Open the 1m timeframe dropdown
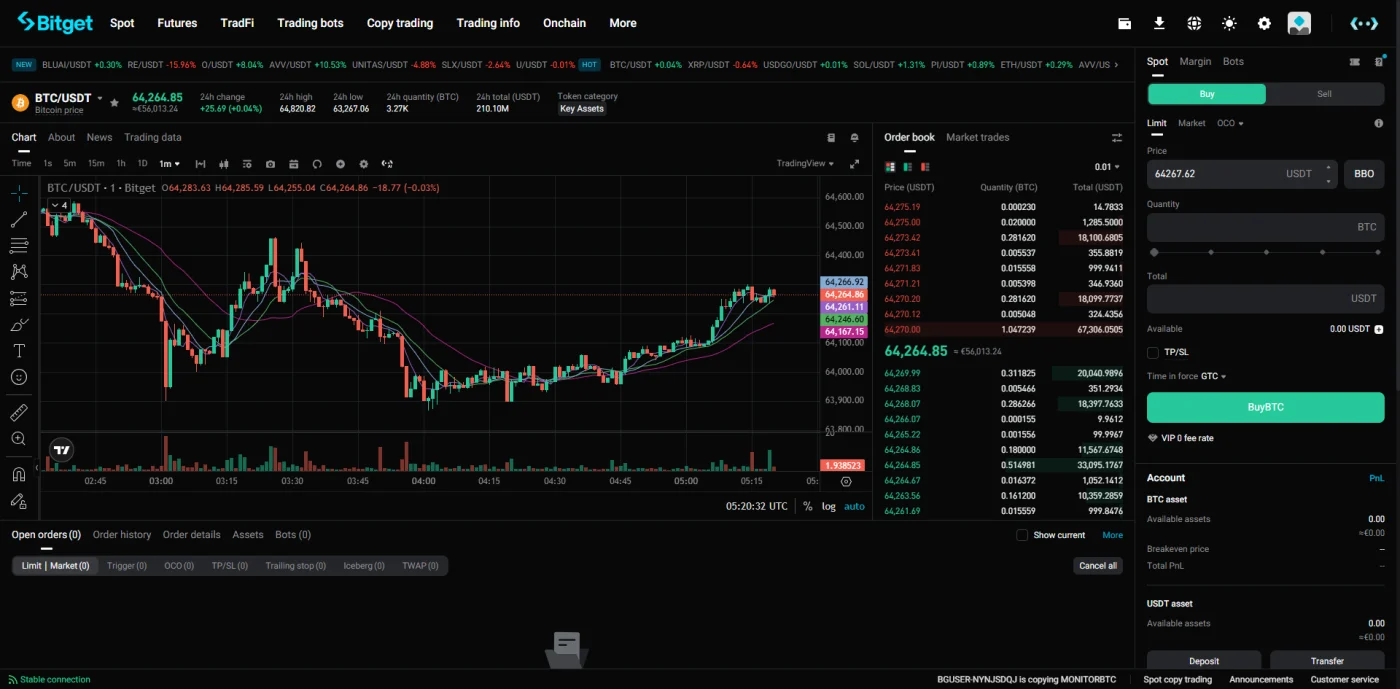Image resolution: width=1400 pixels, height=689 pixels. 170,164
